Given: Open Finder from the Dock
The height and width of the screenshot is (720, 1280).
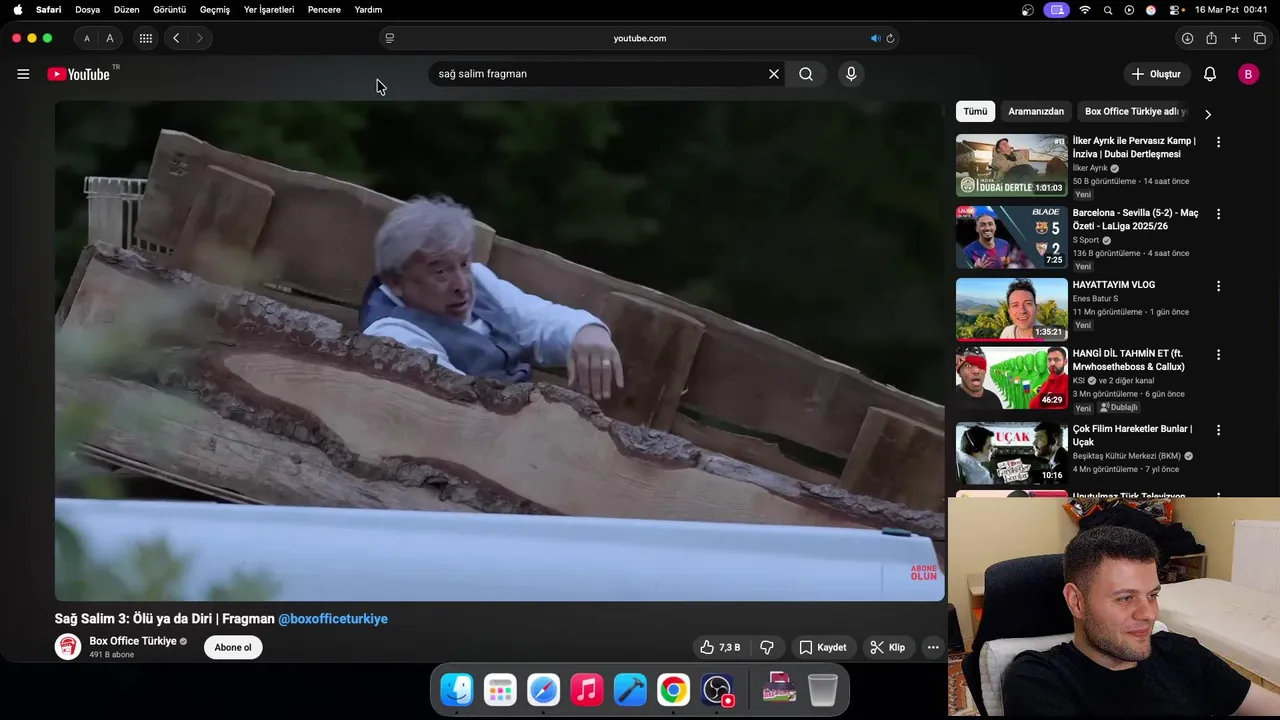Looking at the screenshot, I should click(457, 690).
